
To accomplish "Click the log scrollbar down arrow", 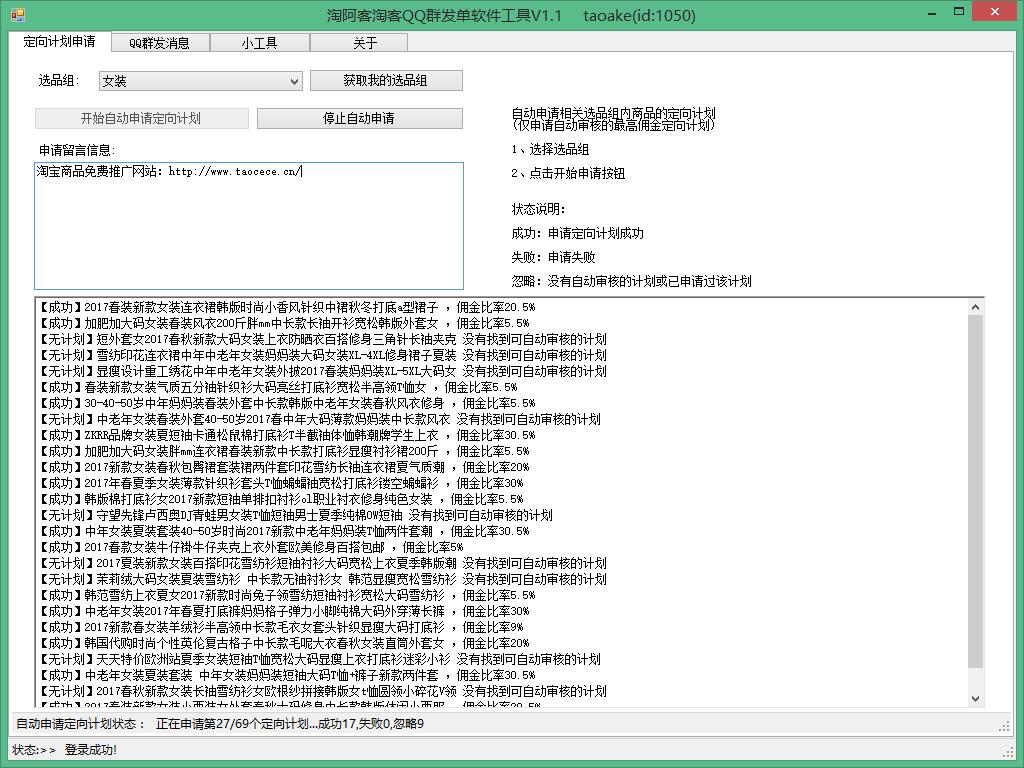I will click(x=976, y=698).
